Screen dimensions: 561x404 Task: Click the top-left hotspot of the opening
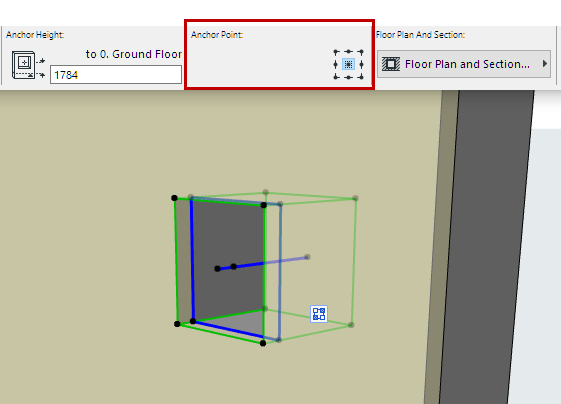pyautogui.click(x=174, y=198)
